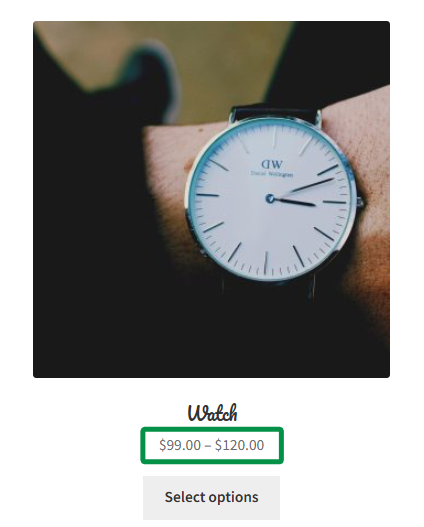Screen dimensions: 424x527
Task: Click the Select options button
Action: [x=211, y=497]
